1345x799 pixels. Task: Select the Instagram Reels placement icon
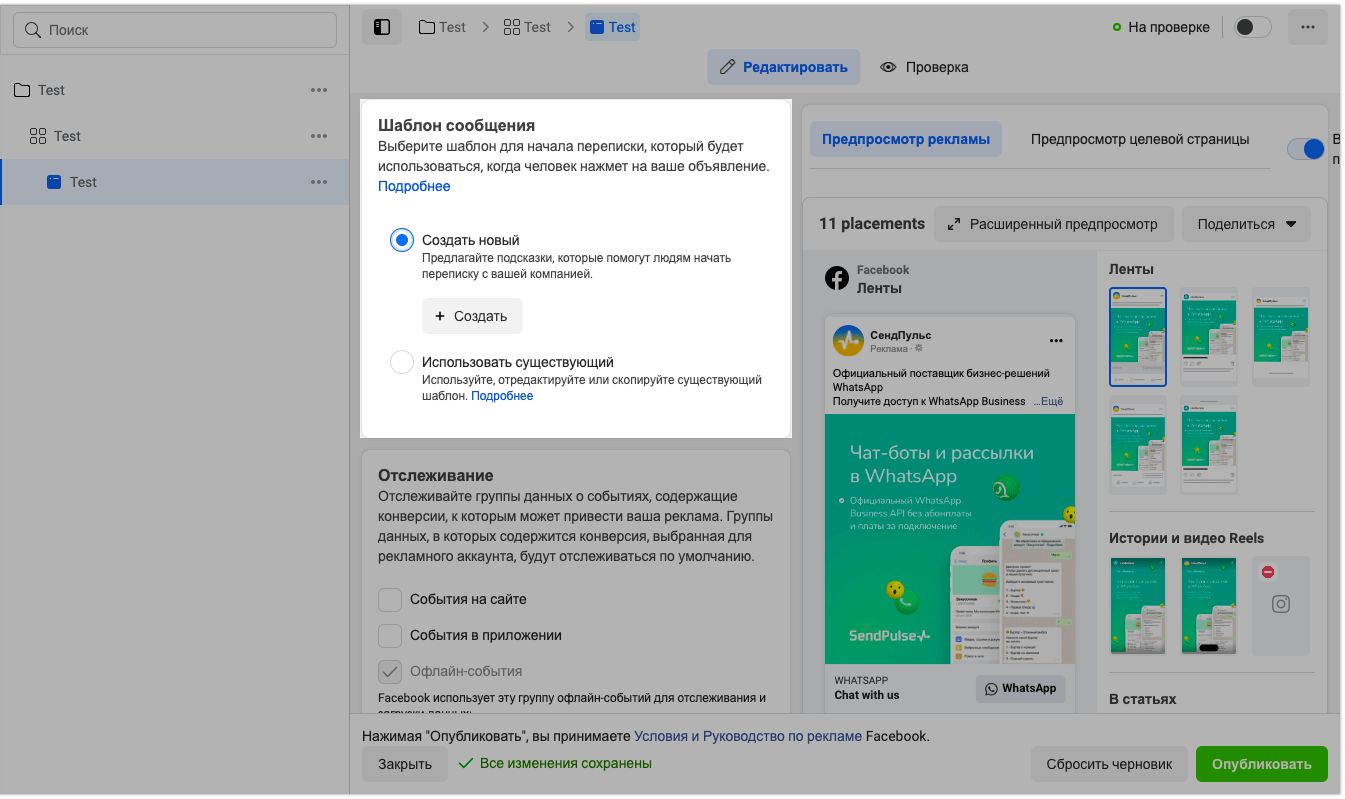point(1280,604)
